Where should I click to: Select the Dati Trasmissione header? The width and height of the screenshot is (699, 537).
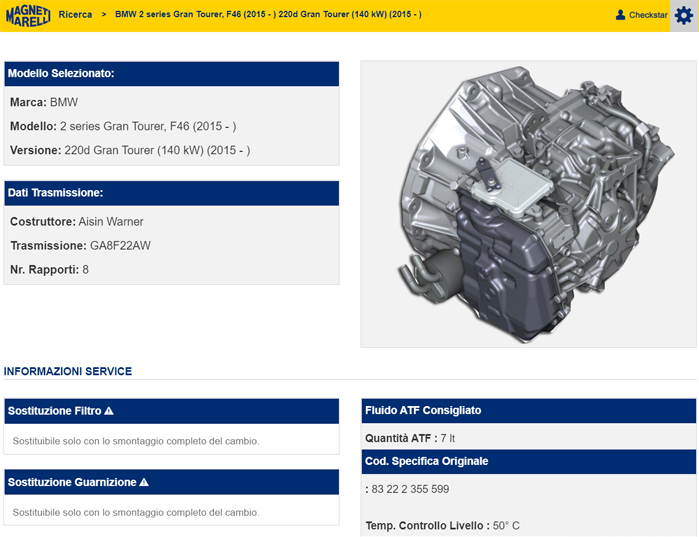(172, 193)
